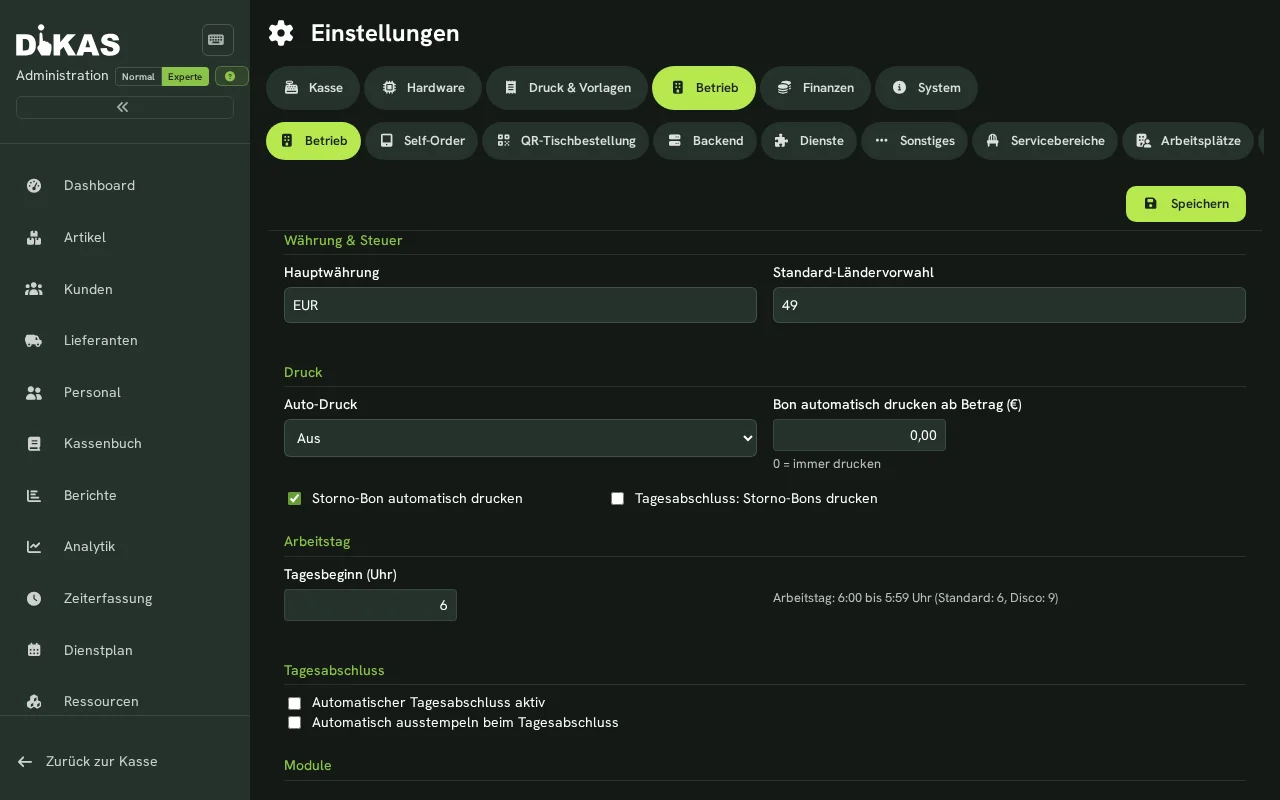Image resolution: width=1280 pixels, height=800 pixels.
Task: Open the Hardware settings tab
Action: [x=423, y=88]
